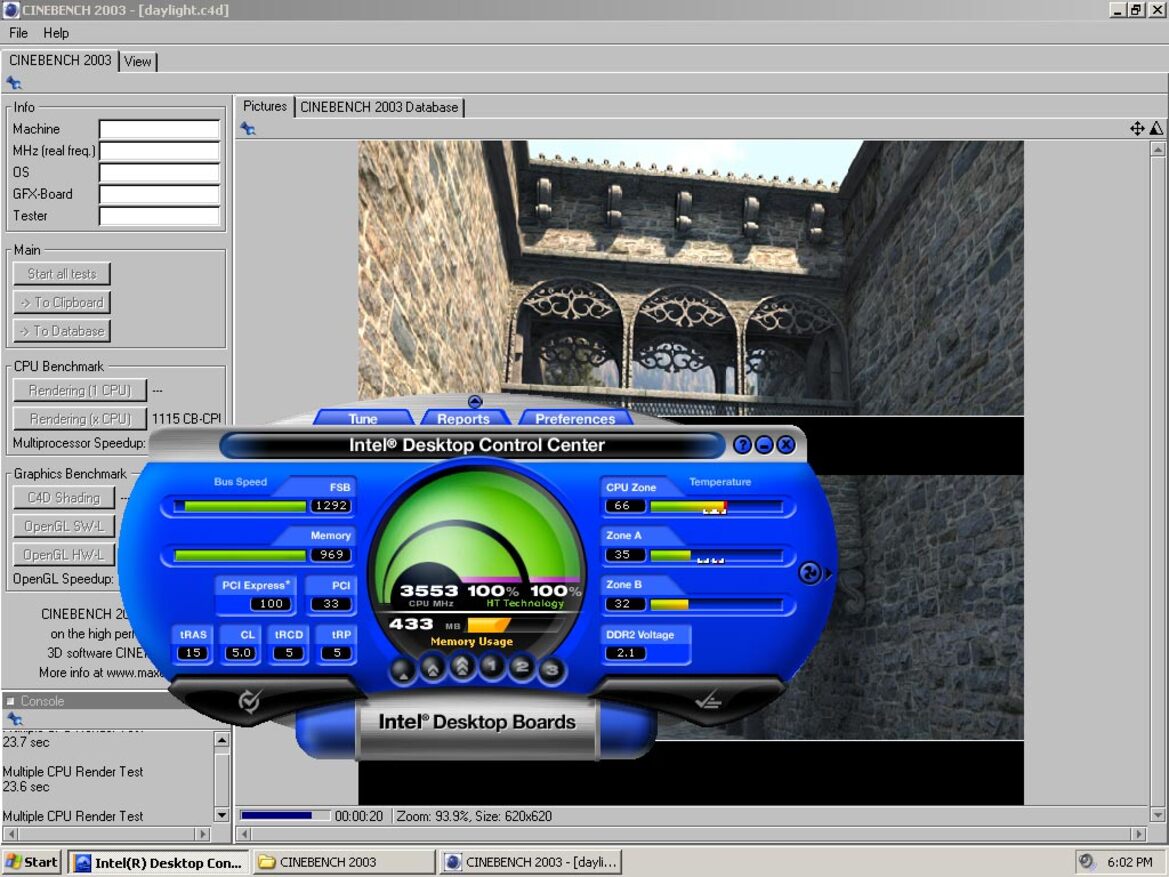Open the File menu
Viewport: 1169px width, 877px height.
18,33
